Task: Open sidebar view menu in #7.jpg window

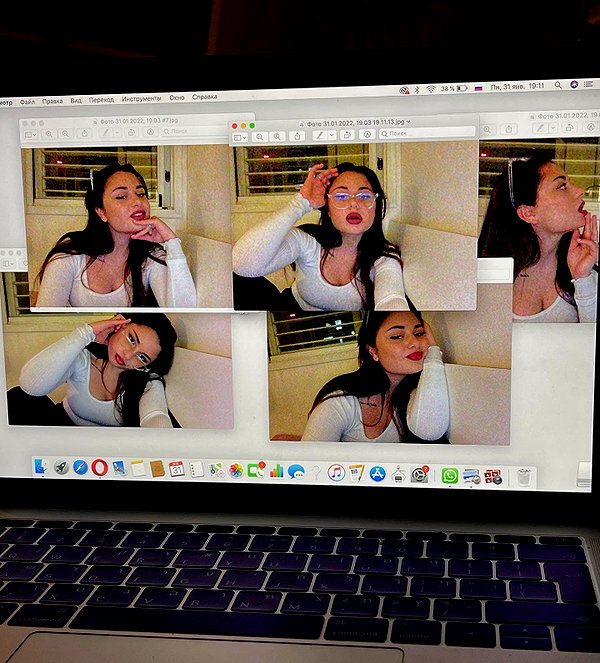Action: pyautogui.click(x=31, y=134)
